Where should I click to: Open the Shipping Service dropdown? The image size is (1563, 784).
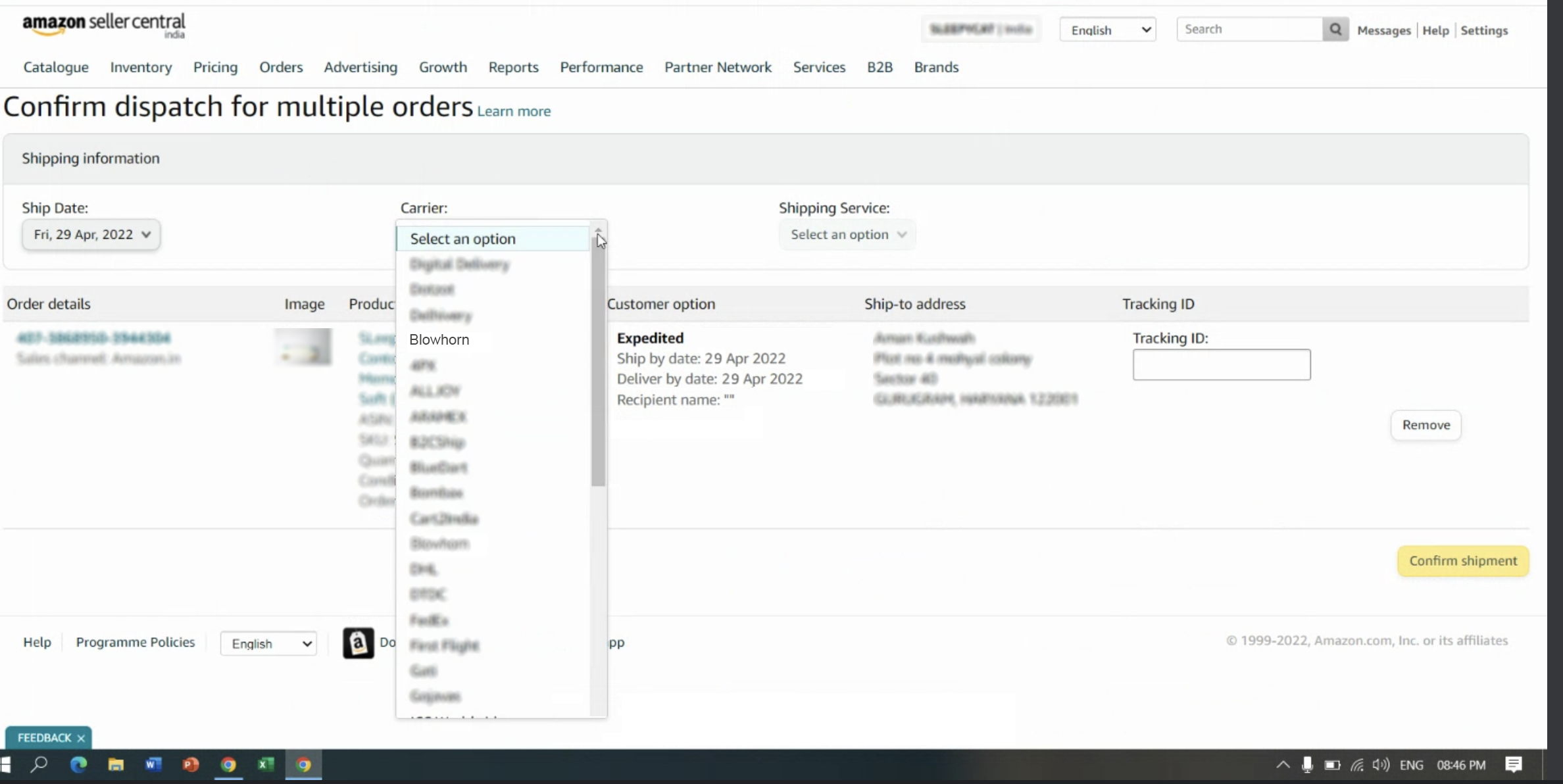pos(847,235)
